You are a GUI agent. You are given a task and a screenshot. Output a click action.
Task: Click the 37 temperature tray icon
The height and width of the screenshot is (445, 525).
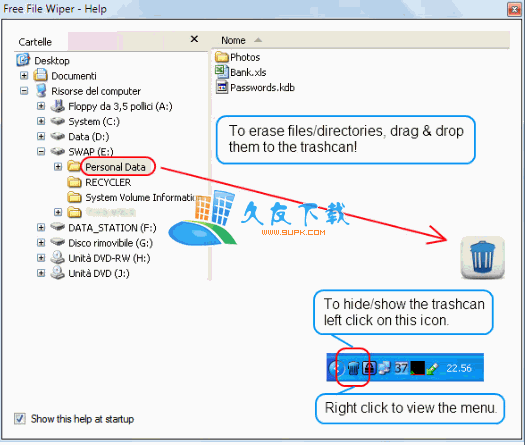[x=401, y=368]
